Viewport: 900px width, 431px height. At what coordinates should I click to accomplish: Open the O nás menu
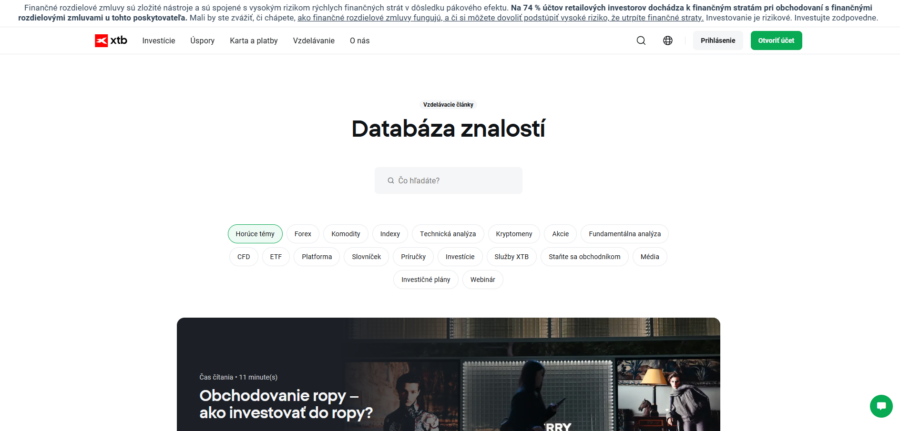(359, 41)
